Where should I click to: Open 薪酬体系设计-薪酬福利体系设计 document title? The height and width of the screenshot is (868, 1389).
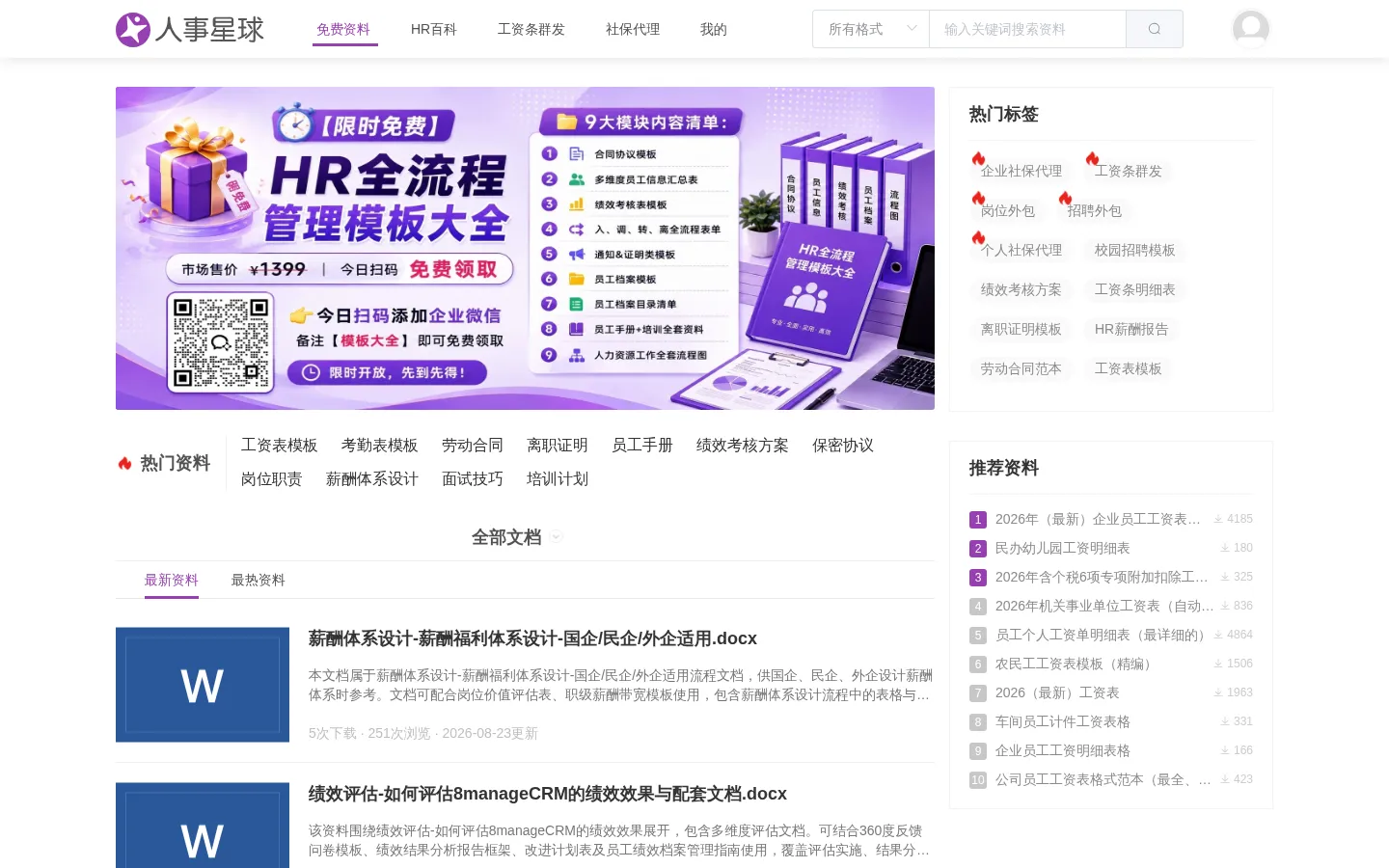pos(532,638)
